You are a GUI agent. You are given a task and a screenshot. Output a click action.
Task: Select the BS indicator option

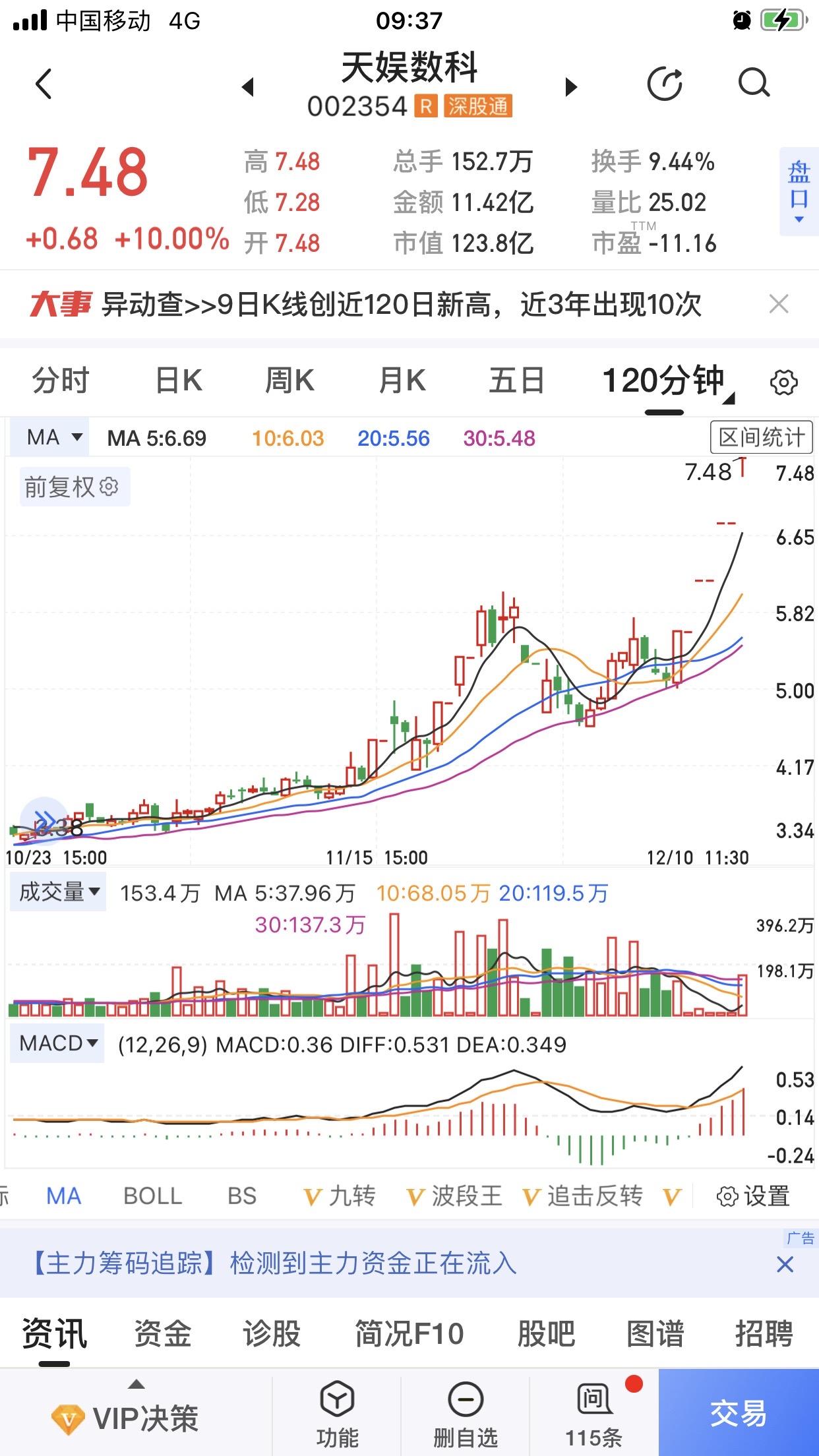[241, 1196]
